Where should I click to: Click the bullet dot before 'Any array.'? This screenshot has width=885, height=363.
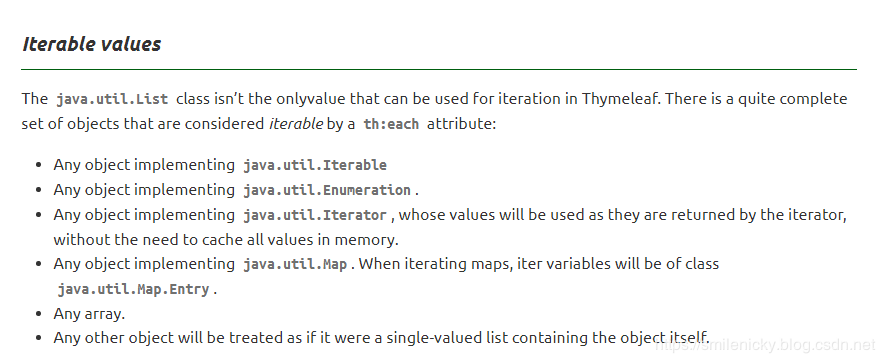[x=38, y=314]
